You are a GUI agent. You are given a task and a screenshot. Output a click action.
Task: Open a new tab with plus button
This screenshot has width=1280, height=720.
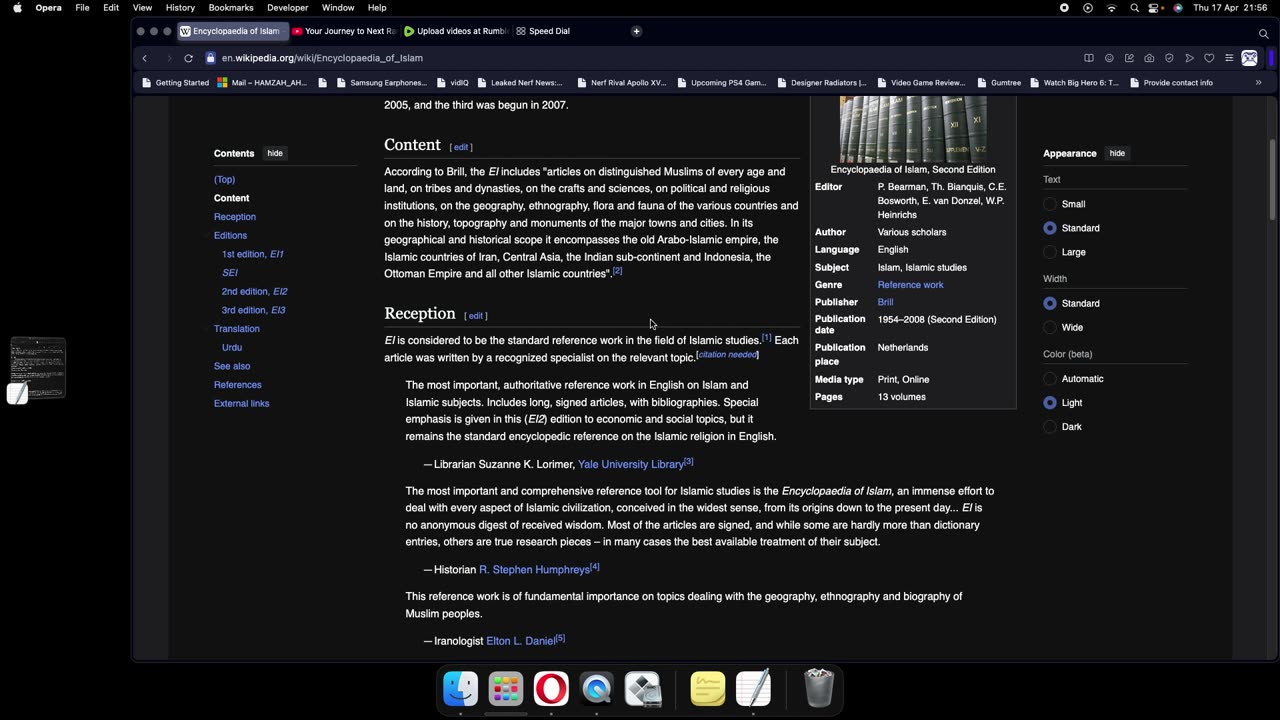pyautogui.click(x=636, y=31)
